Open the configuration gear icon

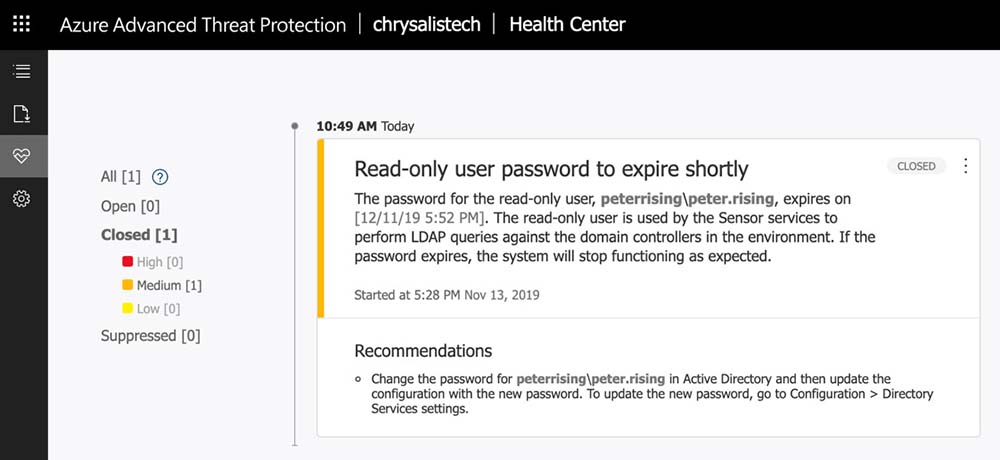coord(22,199)
